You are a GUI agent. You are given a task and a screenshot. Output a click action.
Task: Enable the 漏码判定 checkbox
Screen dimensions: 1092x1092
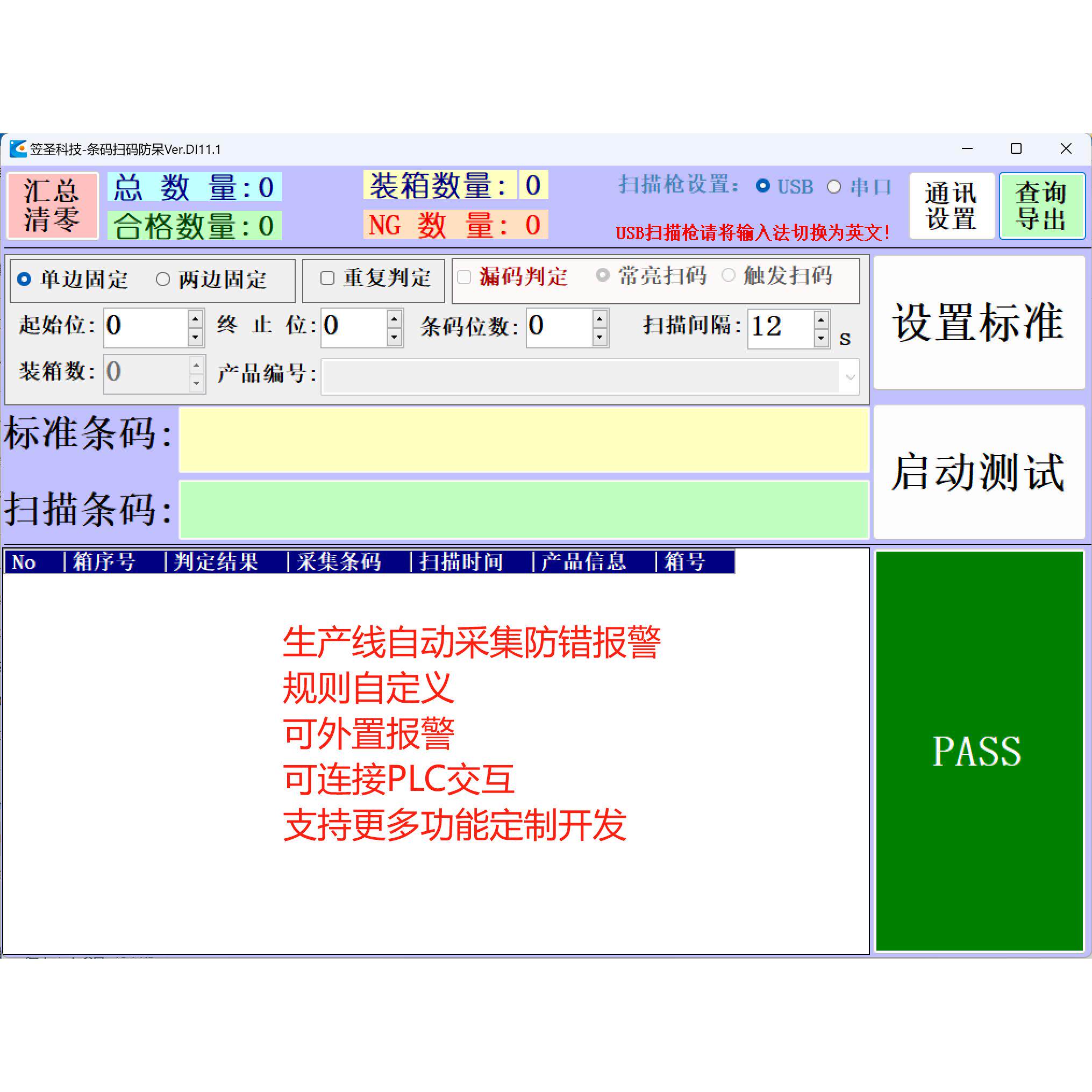coord(465,277)
